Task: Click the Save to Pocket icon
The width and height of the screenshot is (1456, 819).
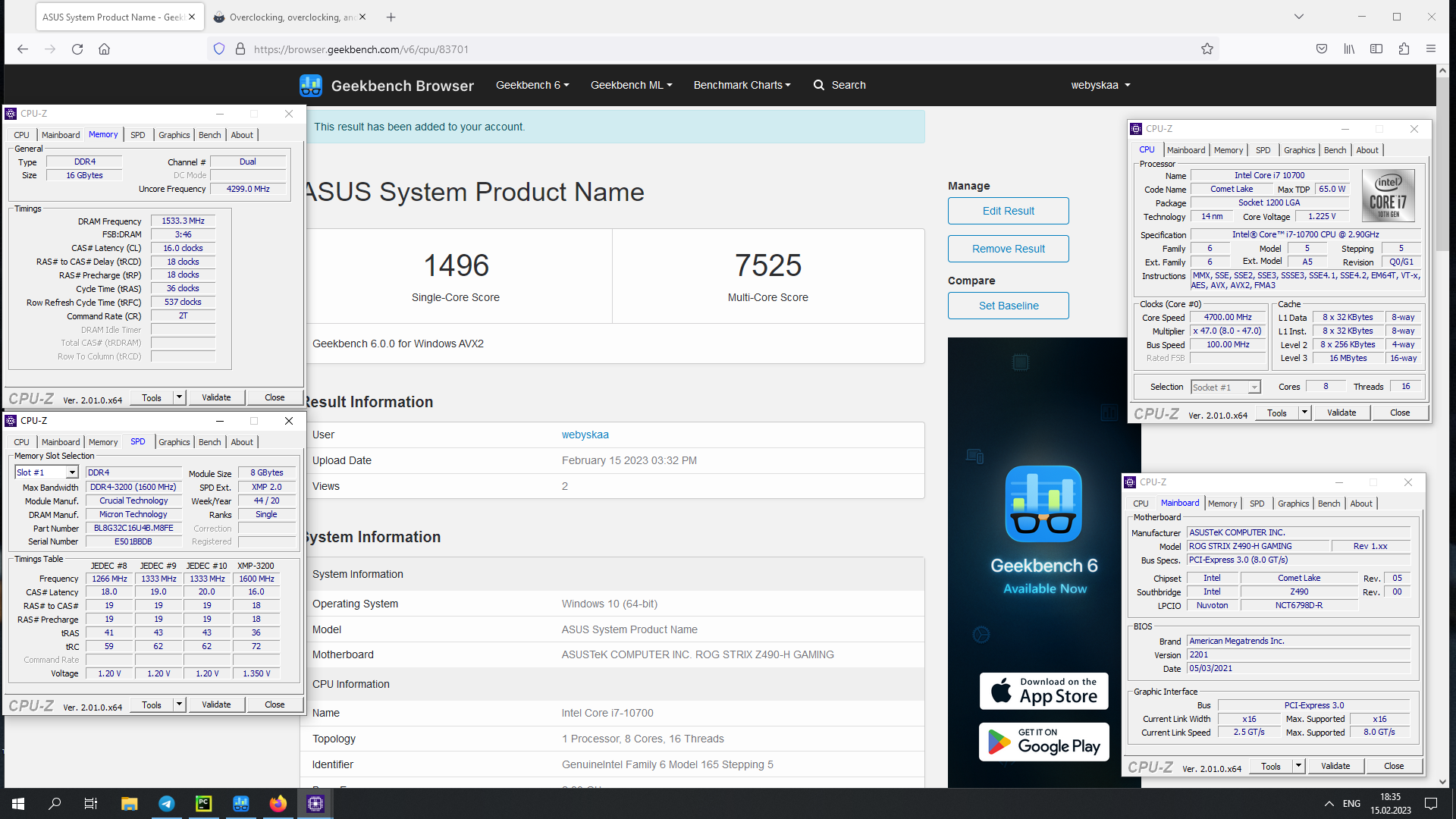Action: tap(1322, 49)
